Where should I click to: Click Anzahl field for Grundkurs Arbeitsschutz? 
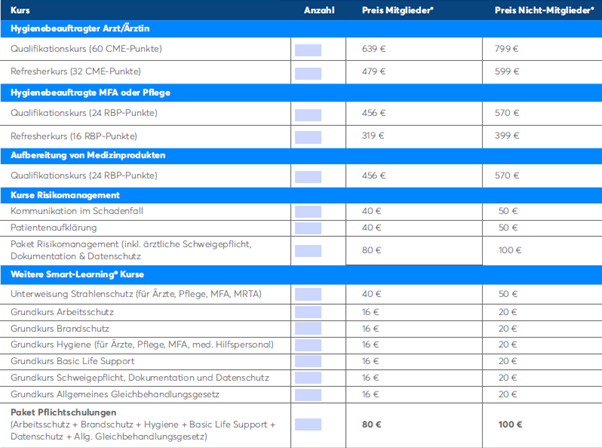click(x=308, y=312)
